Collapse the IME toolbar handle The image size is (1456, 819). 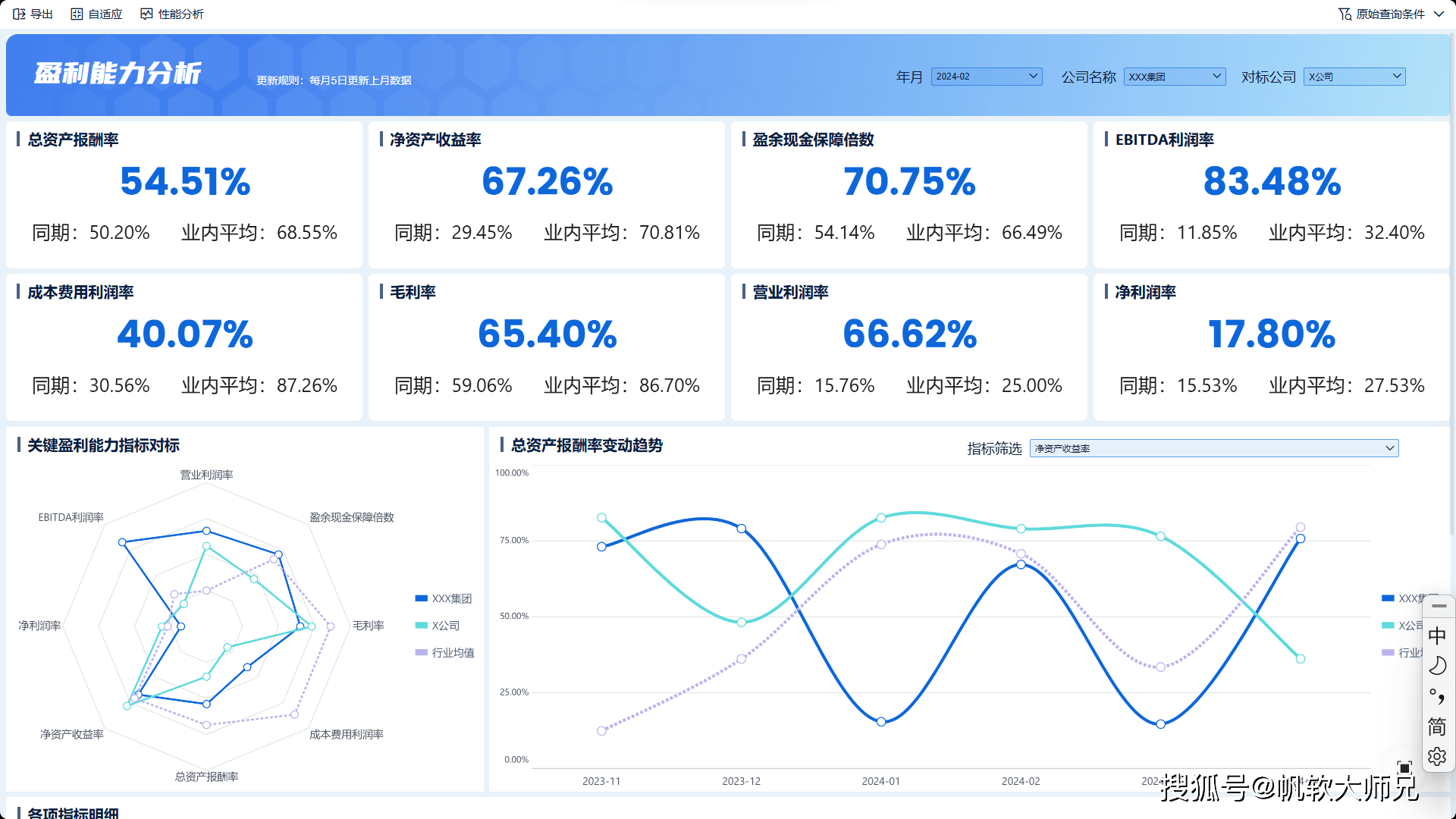[1439, 606]
